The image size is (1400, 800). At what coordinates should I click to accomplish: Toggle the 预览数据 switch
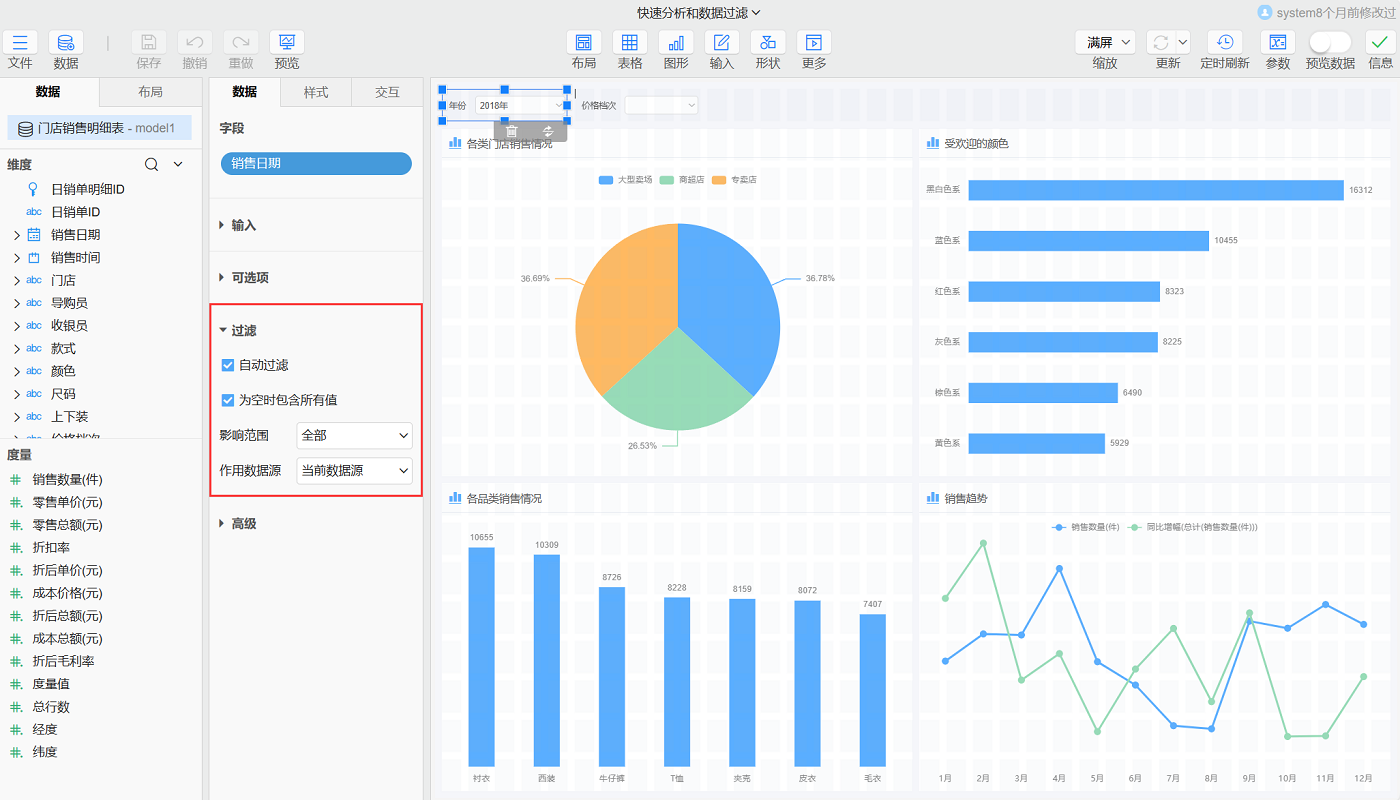tap(1330, 42)
